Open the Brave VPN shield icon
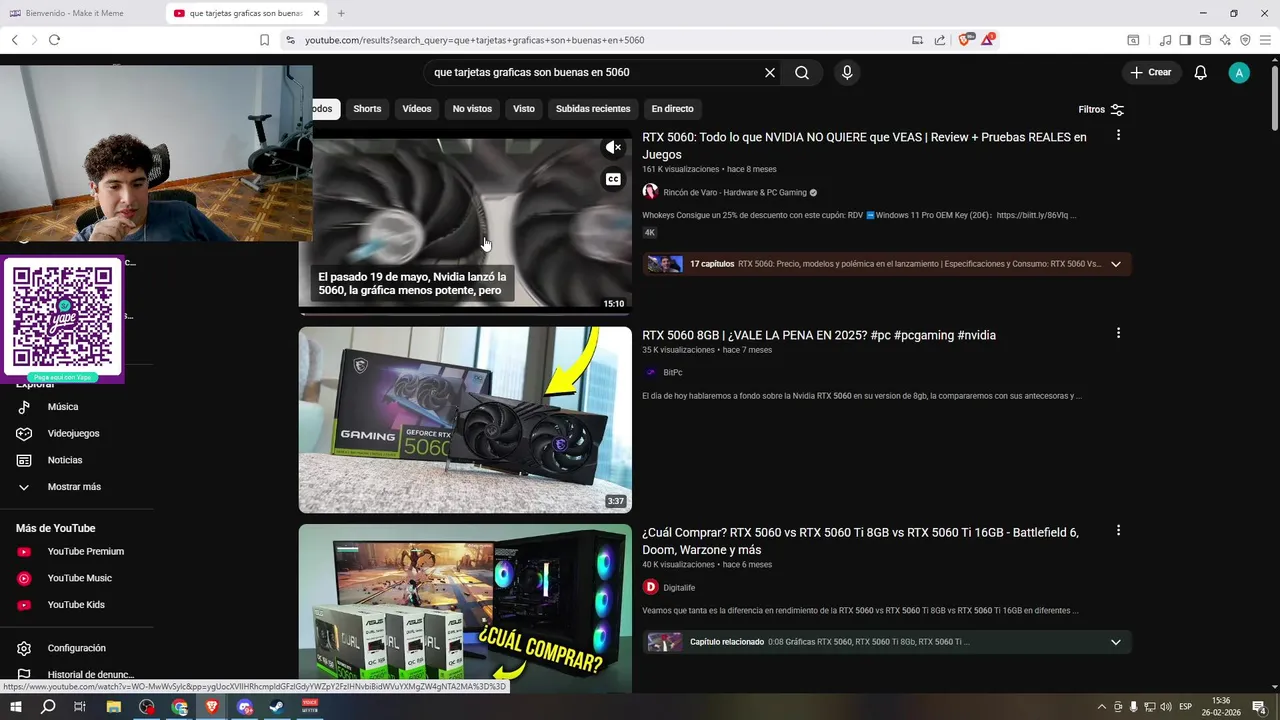This screenshot has width=1280, height=720. click(1245, 40)
